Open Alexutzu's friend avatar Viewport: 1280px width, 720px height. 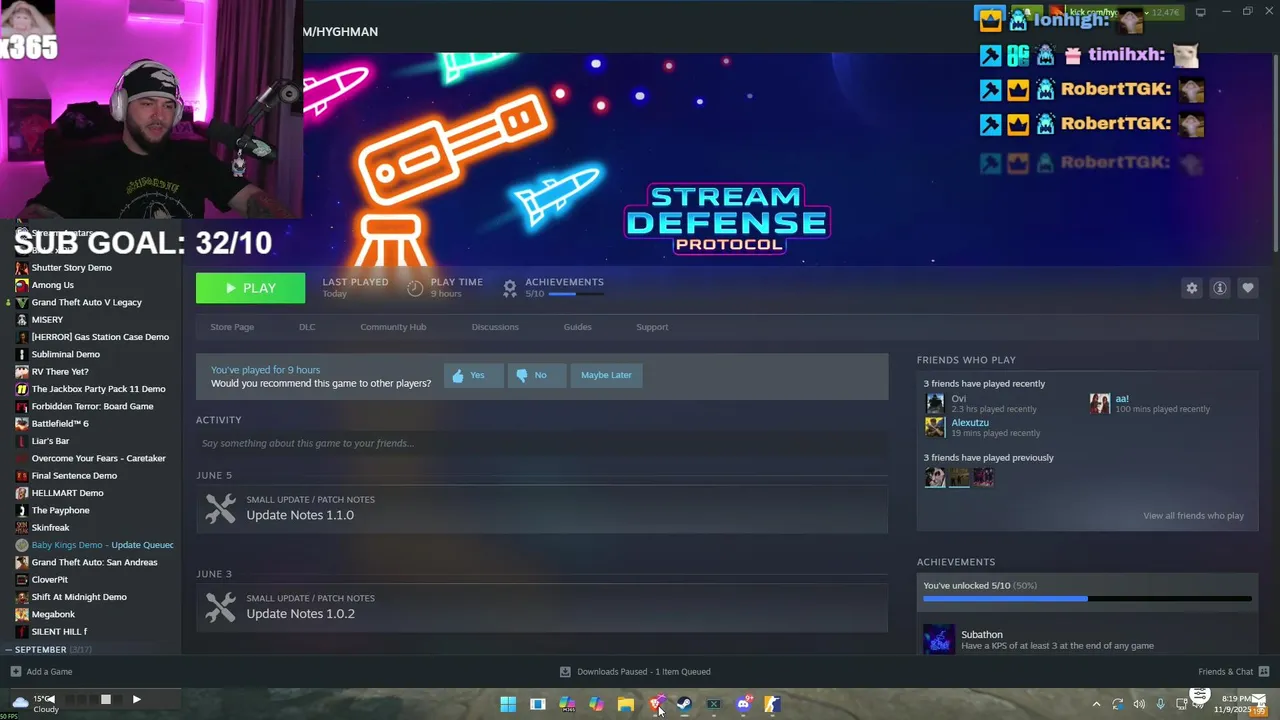tap(935, 427)
